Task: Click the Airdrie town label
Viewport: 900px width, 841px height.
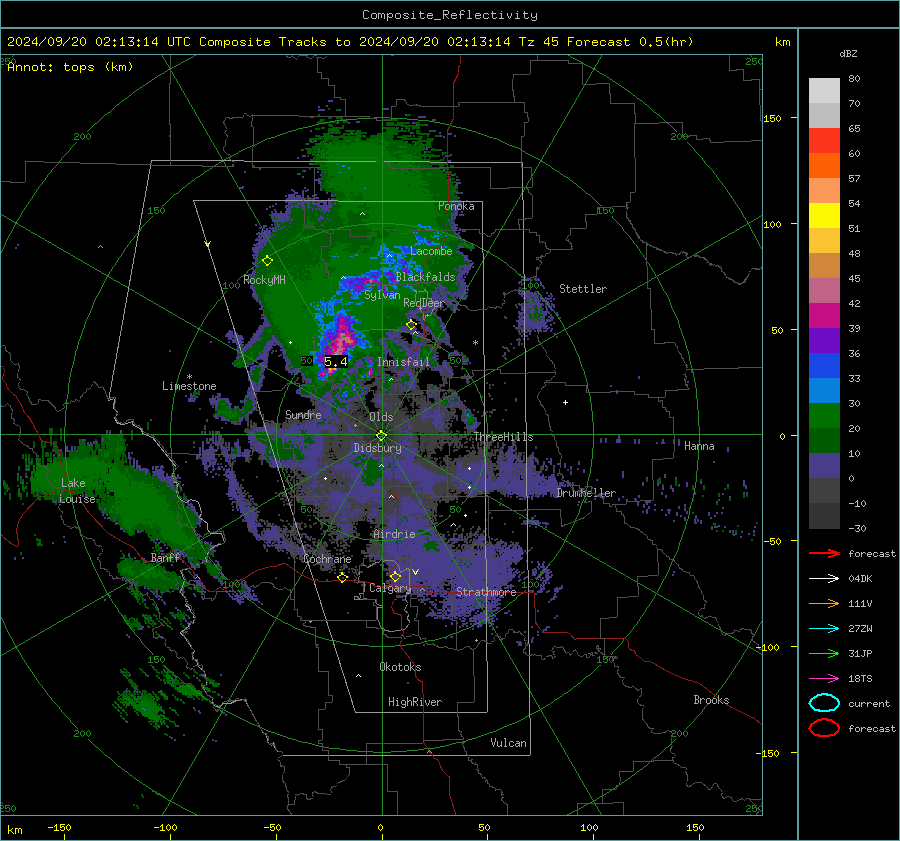Action: click(x=394, y=534)
